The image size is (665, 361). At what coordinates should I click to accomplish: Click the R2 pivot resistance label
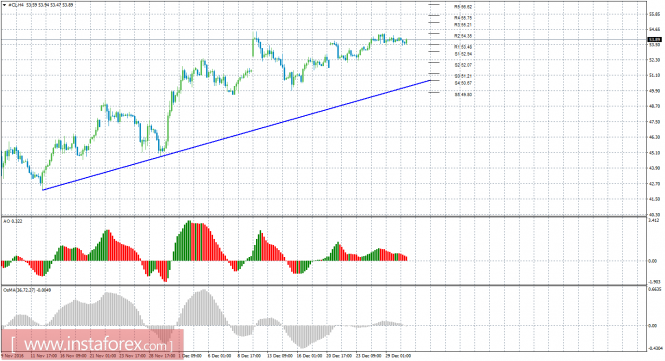point(463,36)
